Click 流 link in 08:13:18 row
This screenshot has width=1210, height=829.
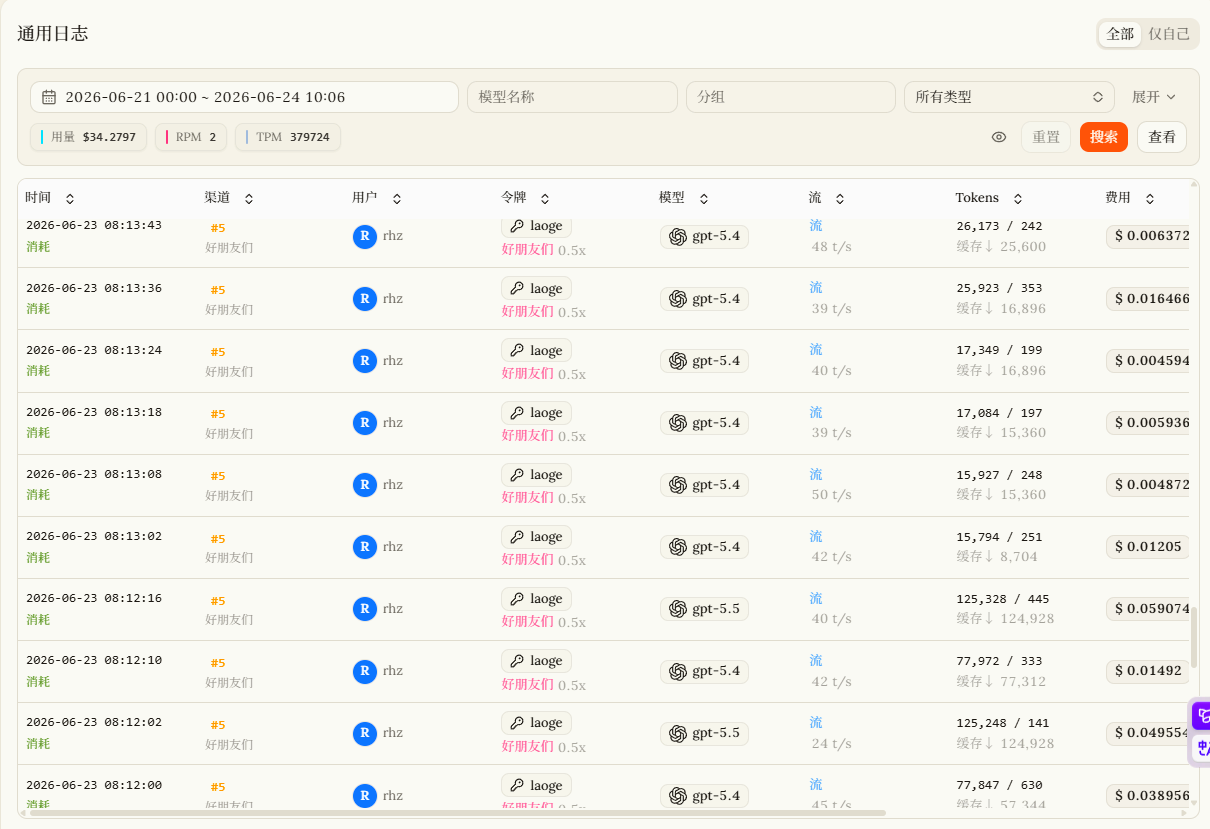pyautogui.click(x=816, y=412)
